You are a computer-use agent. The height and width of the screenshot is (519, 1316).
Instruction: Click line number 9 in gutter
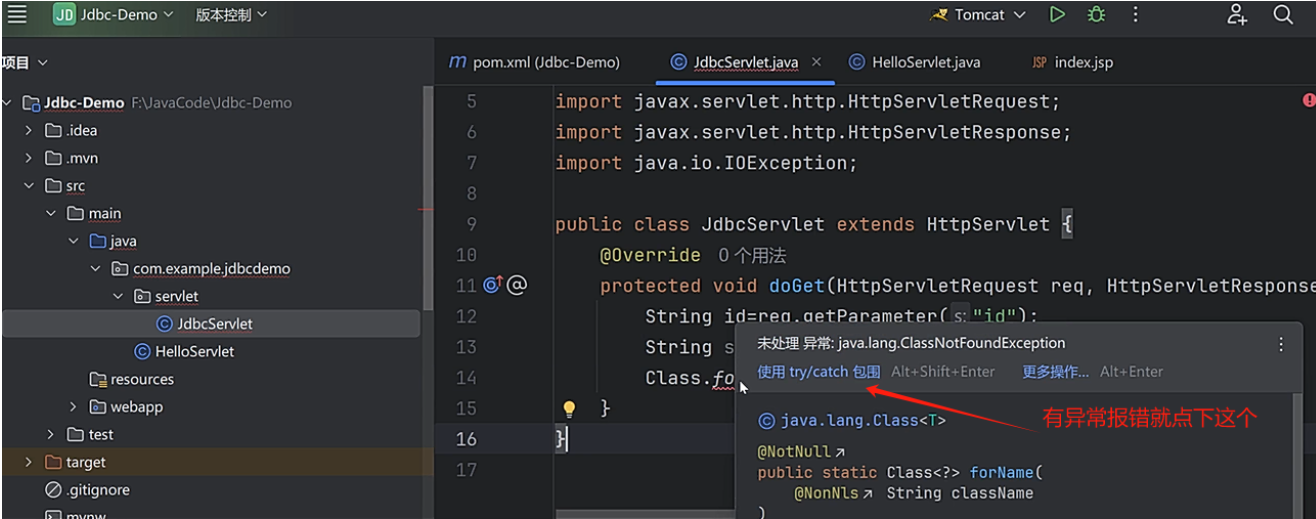[471, 225]
